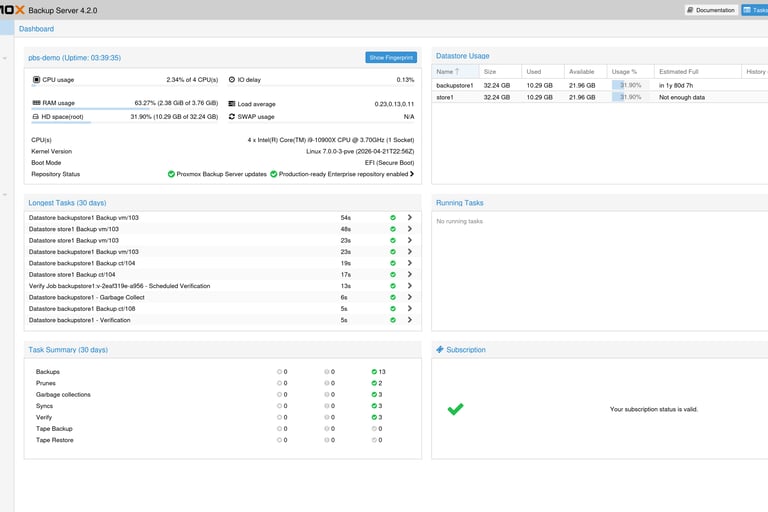Click the RAM usage memory icon
Image resolution: width=768 pixels, height=512 pixels.
(x=36, y=103)
